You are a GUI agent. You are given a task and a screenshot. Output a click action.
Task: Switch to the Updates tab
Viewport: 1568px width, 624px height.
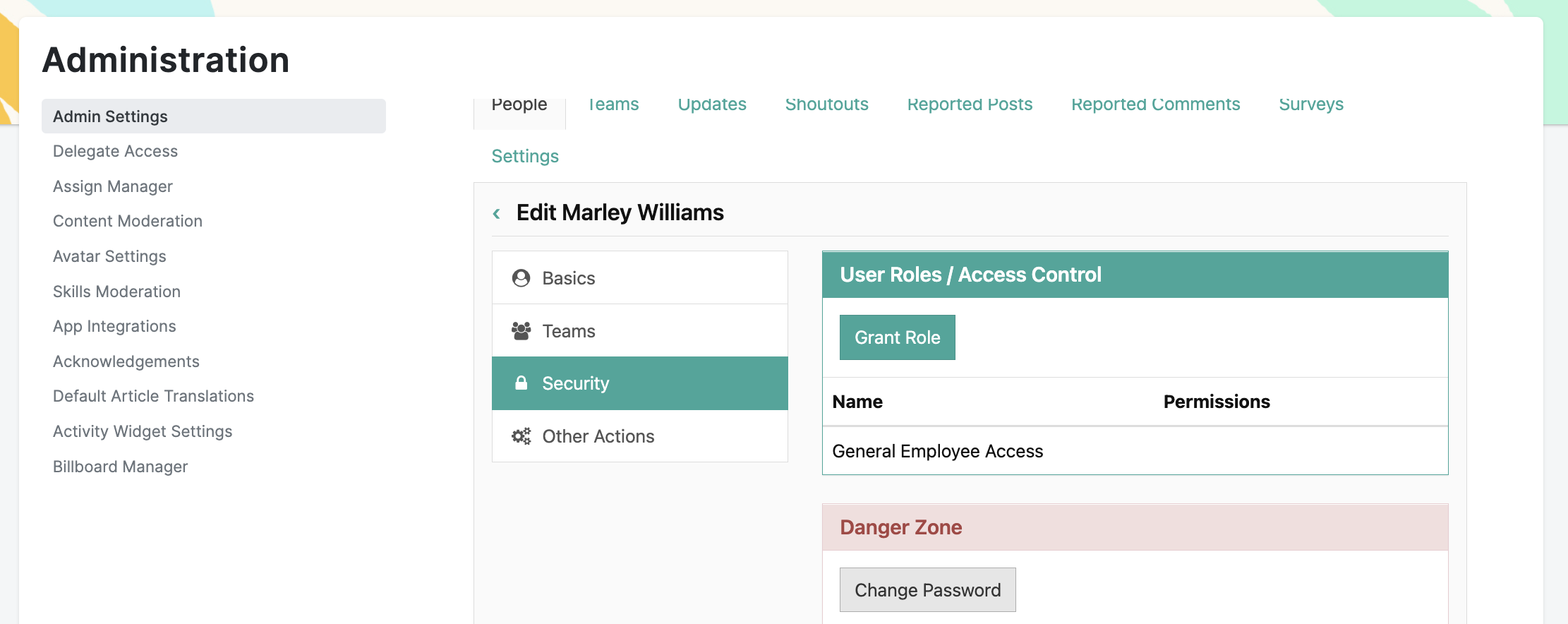[712, 104]
